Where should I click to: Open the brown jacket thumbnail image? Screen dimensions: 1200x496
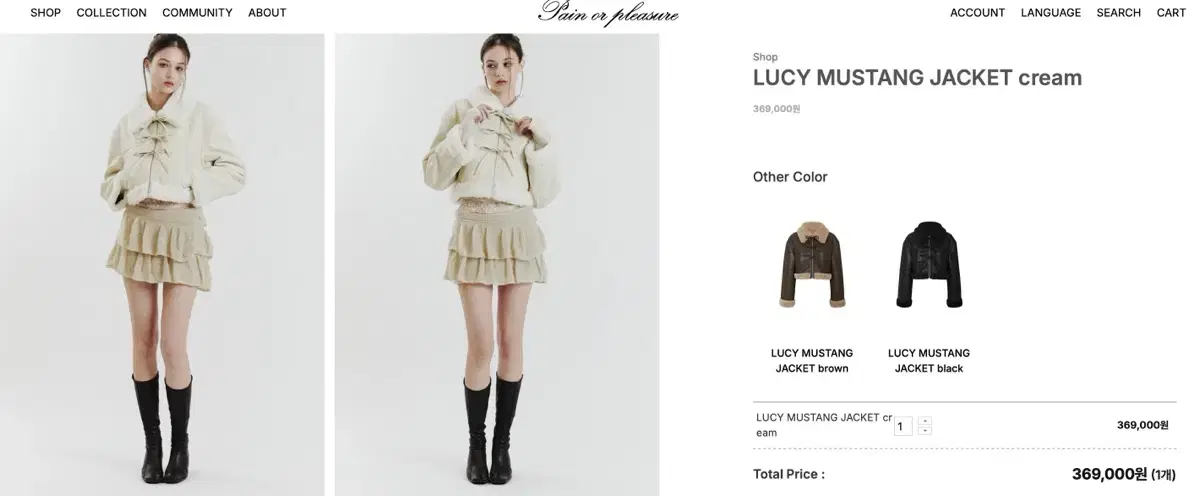(x=812, y=263)
